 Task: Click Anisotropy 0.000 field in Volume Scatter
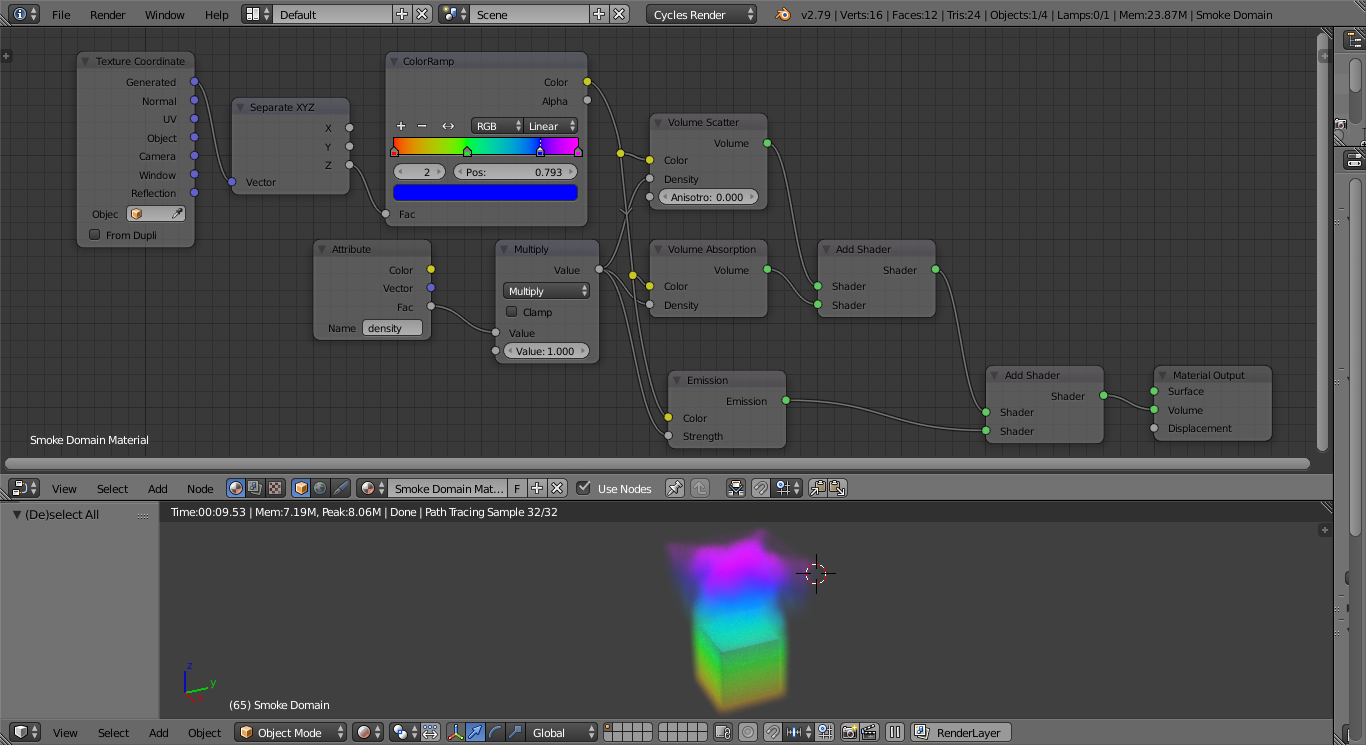(707, 197)
